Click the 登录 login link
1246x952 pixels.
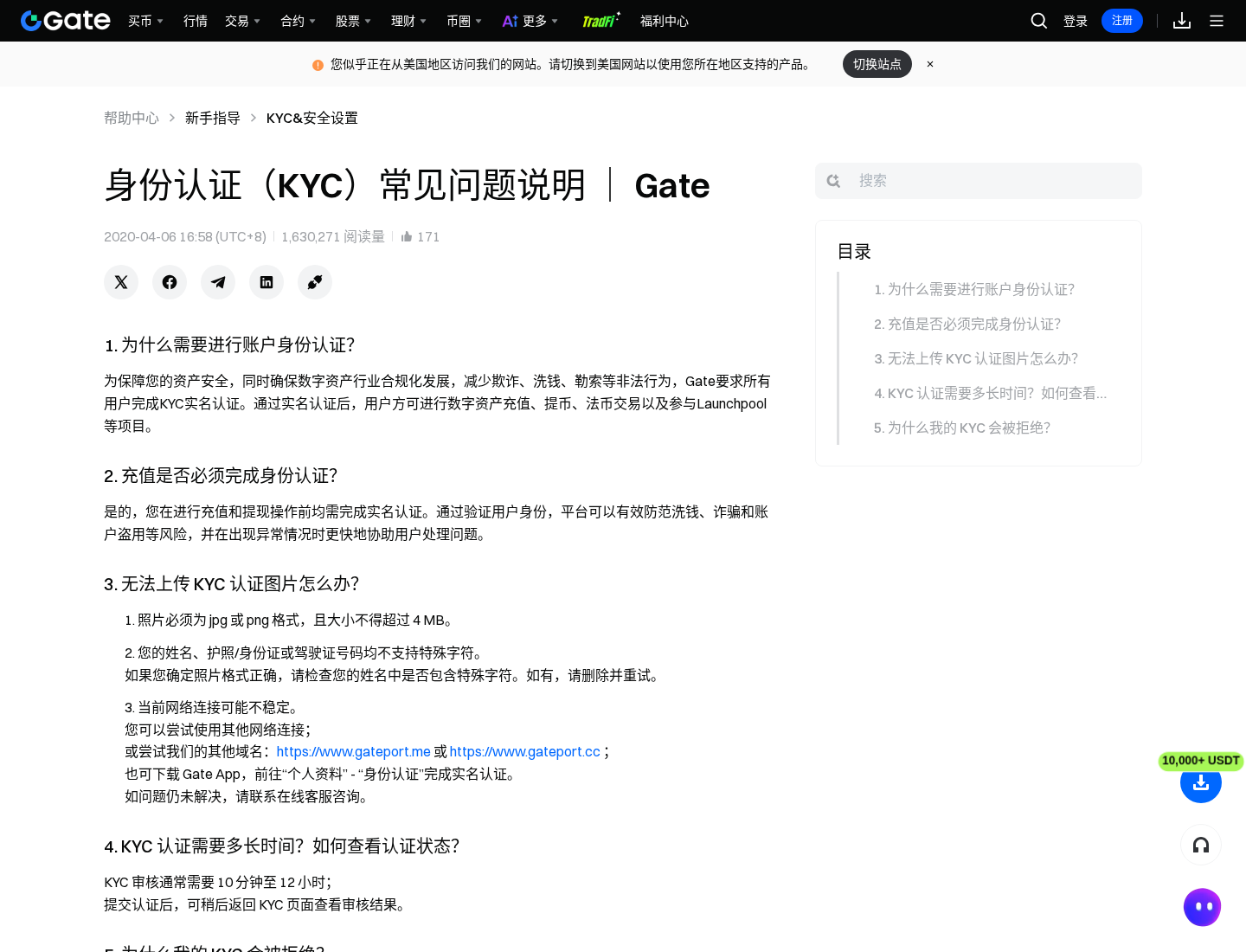pos(1076,21)
